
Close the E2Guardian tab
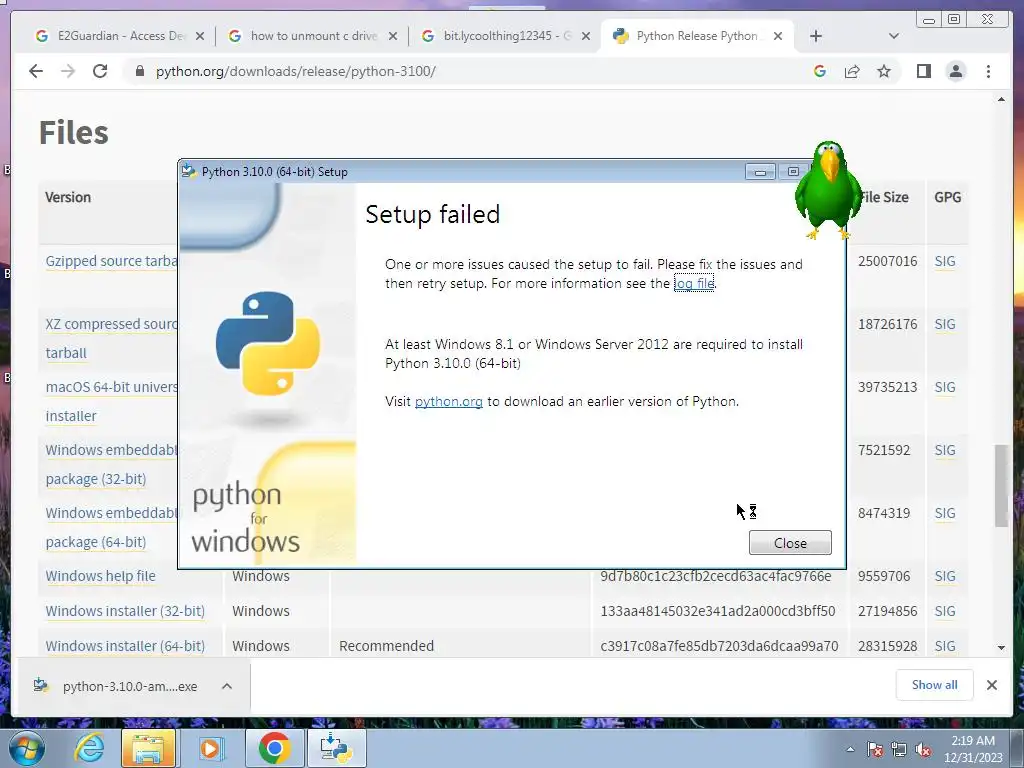pyautogui.click(x=200, y=36)
